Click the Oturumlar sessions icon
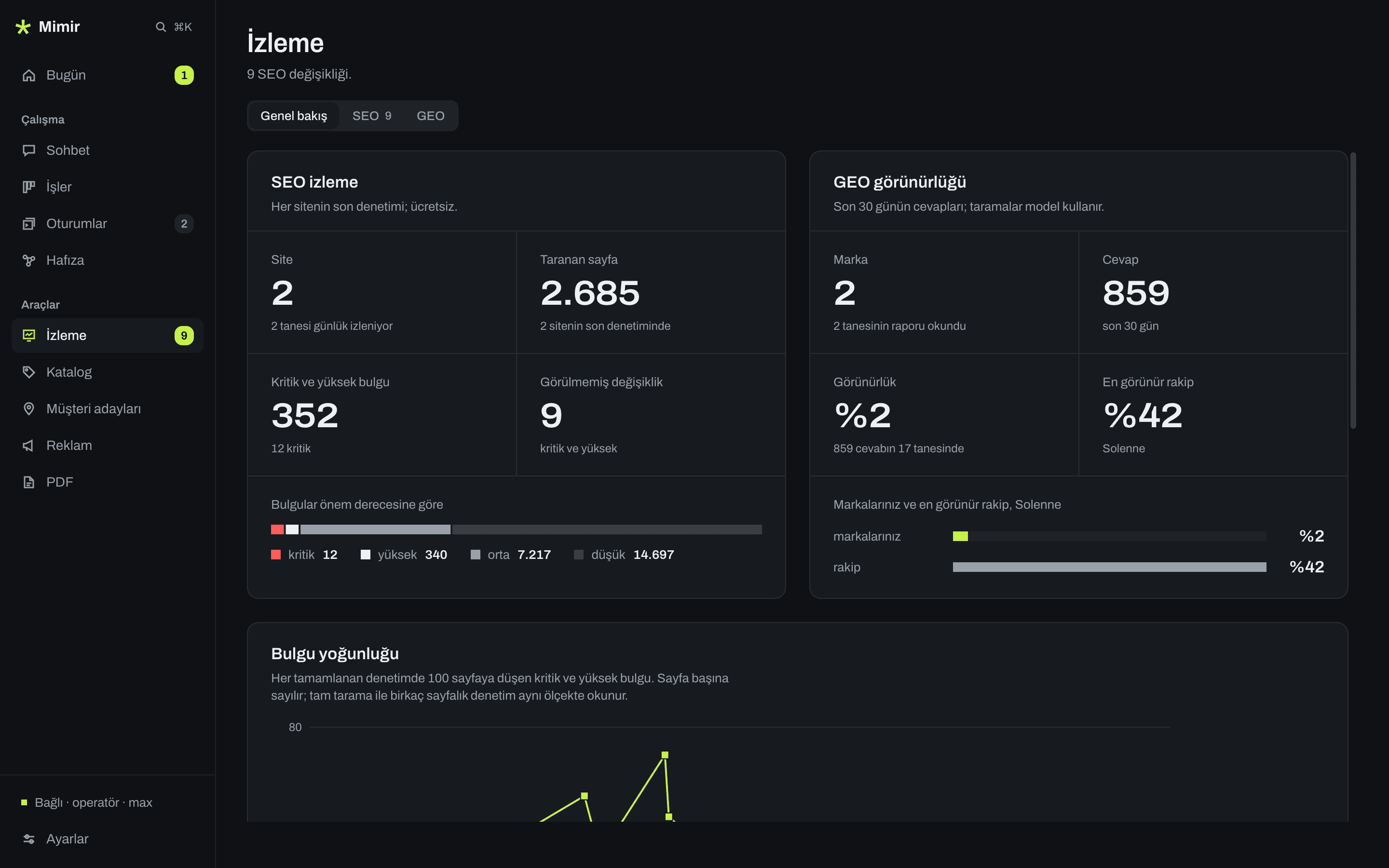The image size is (1389, 868). (29, 224)
